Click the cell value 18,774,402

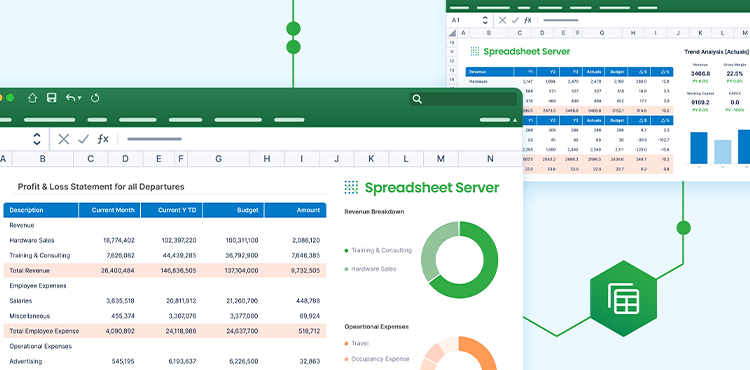tap(119, 240)
